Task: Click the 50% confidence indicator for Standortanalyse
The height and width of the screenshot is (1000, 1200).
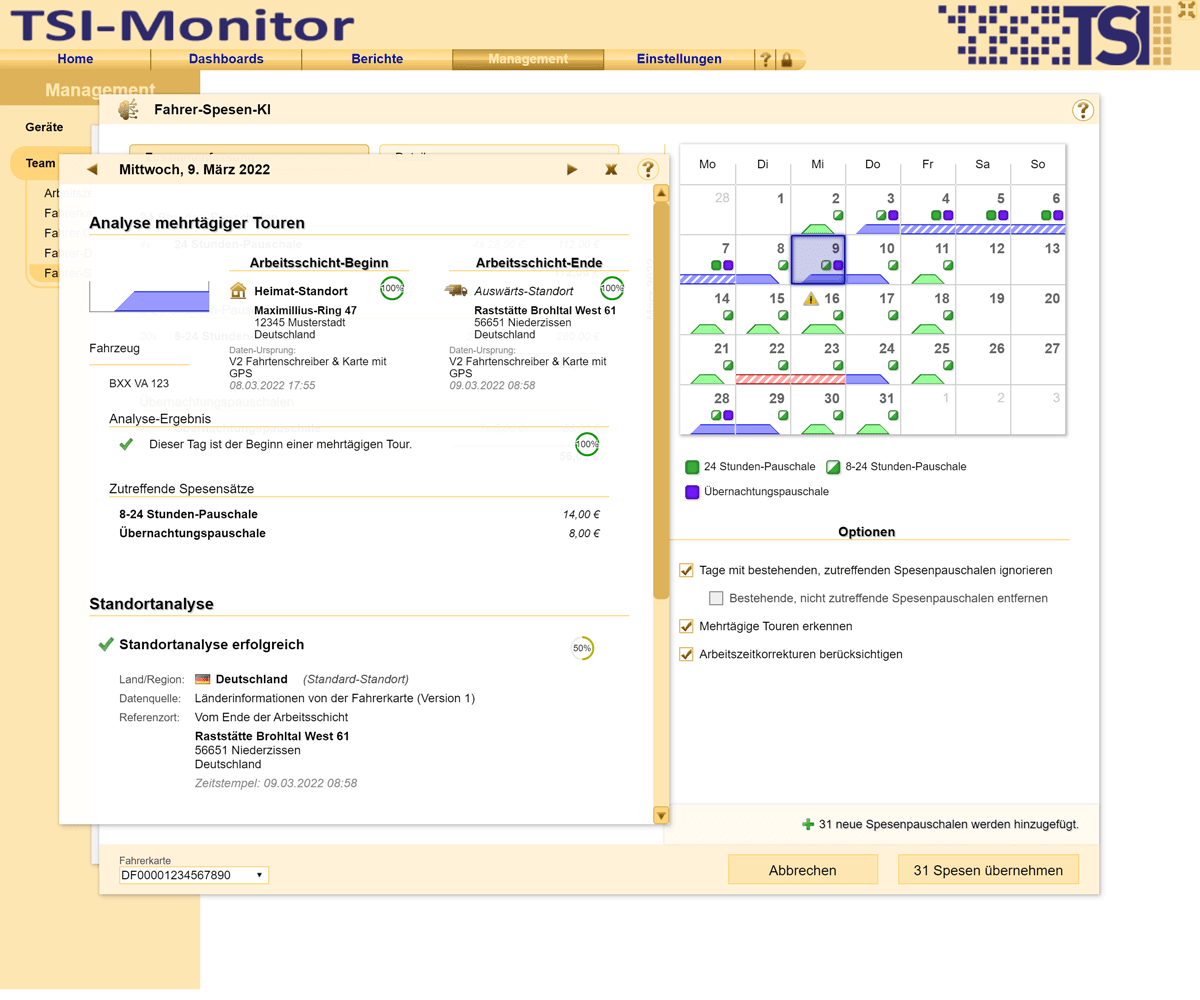Action: click(x=582, y=648)
